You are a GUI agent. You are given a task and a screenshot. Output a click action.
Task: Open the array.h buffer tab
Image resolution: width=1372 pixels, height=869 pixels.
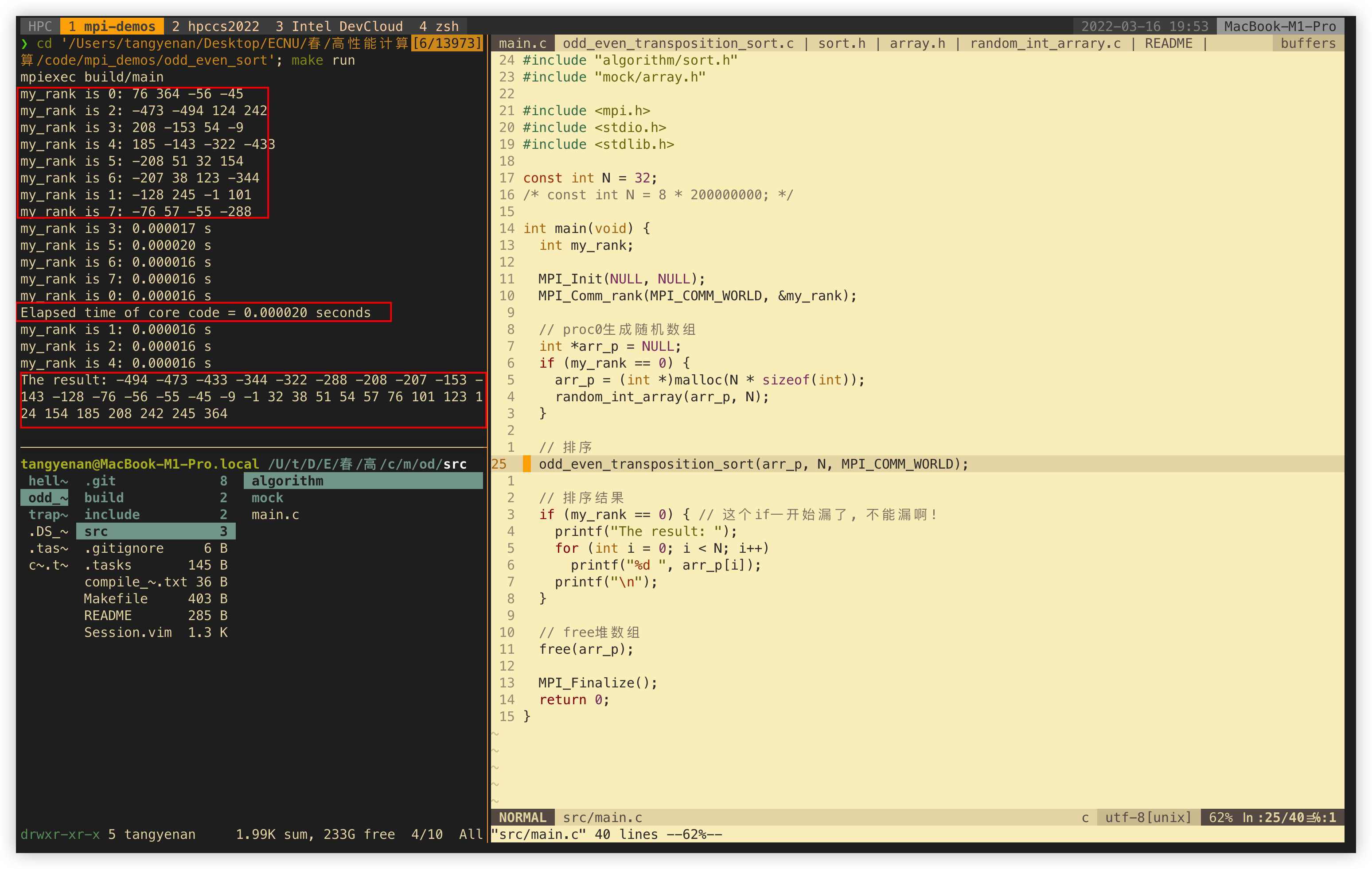917,43
